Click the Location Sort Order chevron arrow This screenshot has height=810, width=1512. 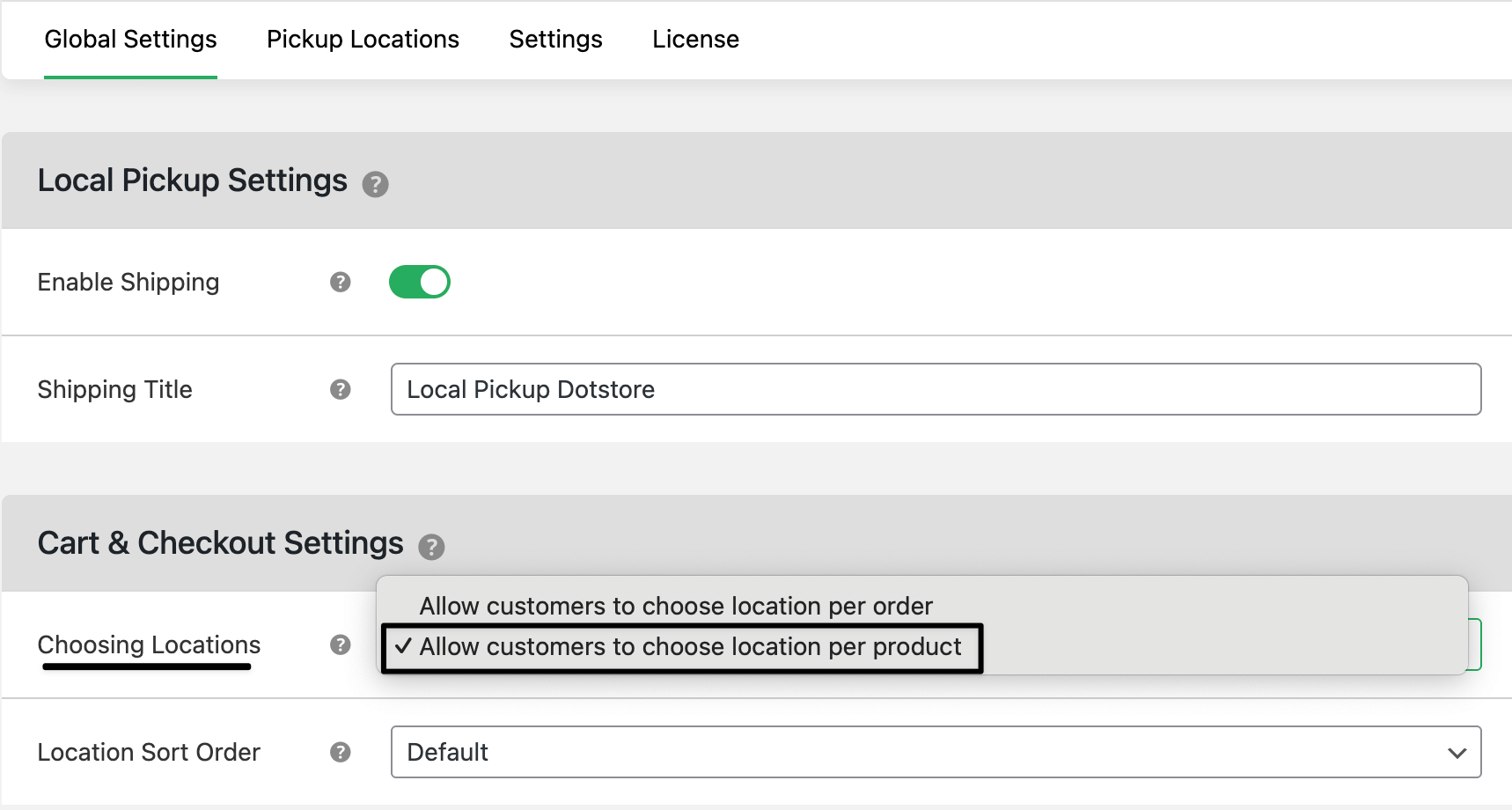click(1457, 753)
